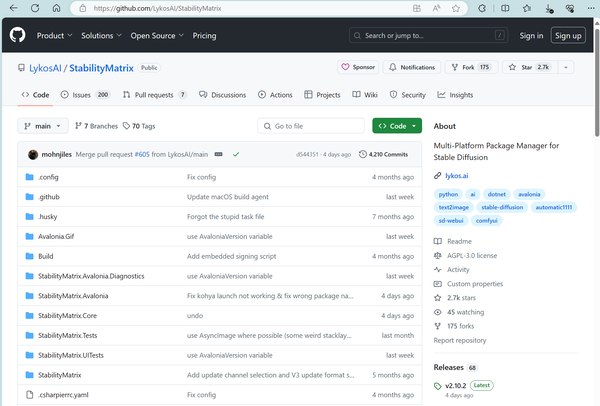The height and width of the screenshot is (406, 600).
Task: Click the read aloud icon in address bar
Action: tap(436, 8)
